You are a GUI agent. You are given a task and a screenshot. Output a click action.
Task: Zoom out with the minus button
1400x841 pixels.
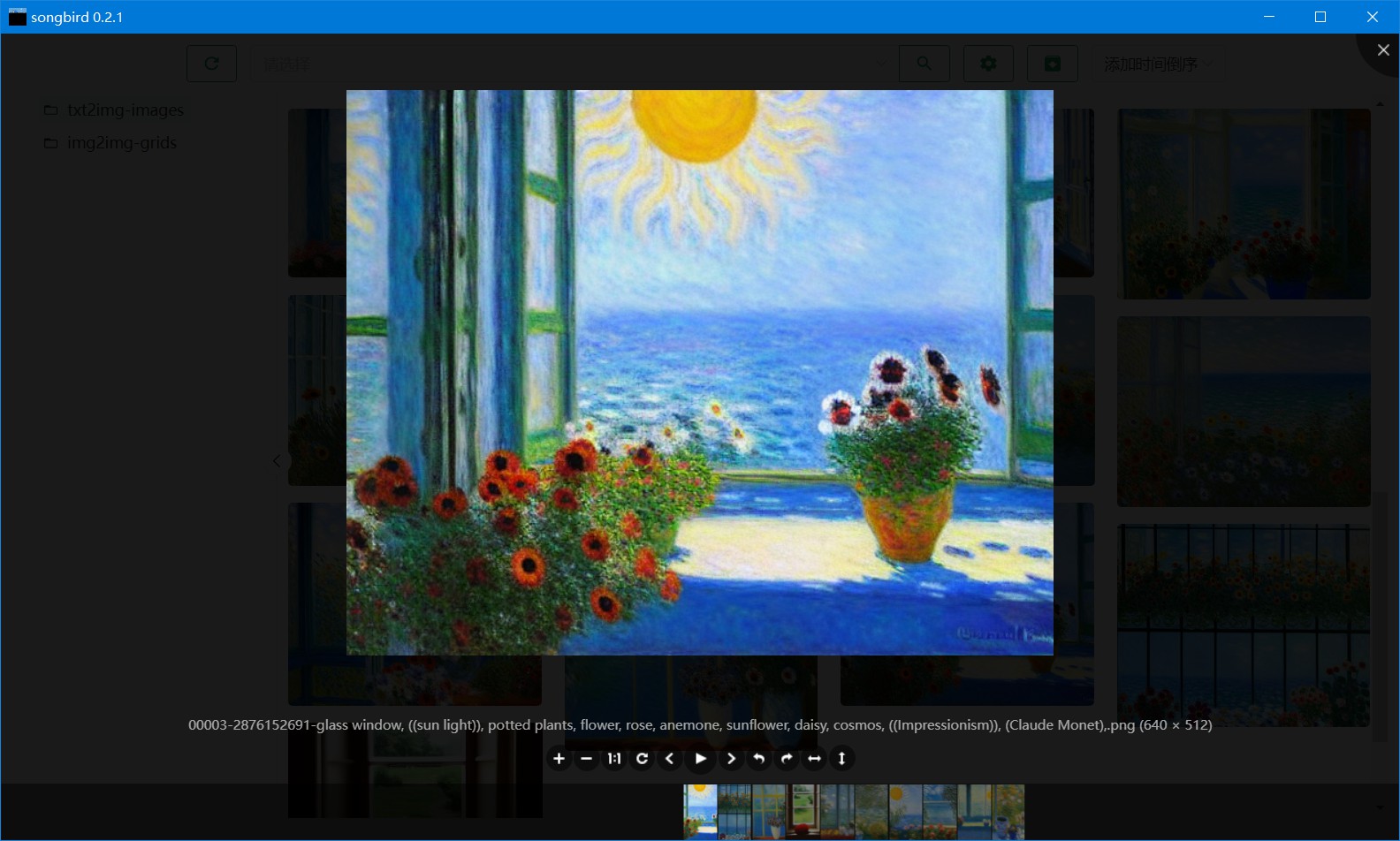coord(586,758)
